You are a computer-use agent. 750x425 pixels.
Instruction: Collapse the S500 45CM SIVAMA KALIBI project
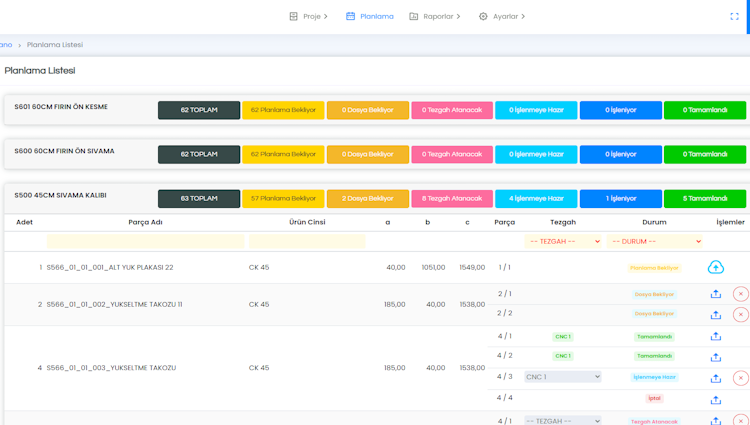point(60,195)
